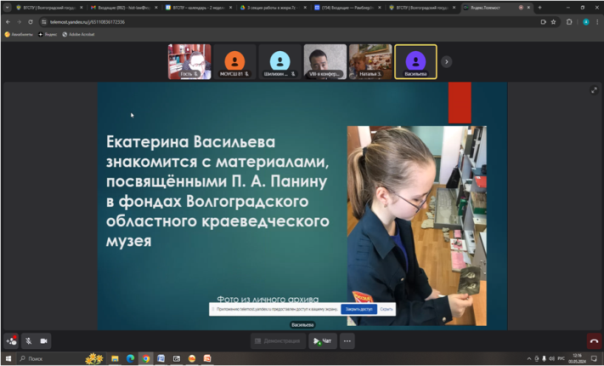Image resolution: width=604 pixels, height=366 pixels.
Task: Switch to the ВГСПУ календарь tab
Action: click(x=198, y=7)
